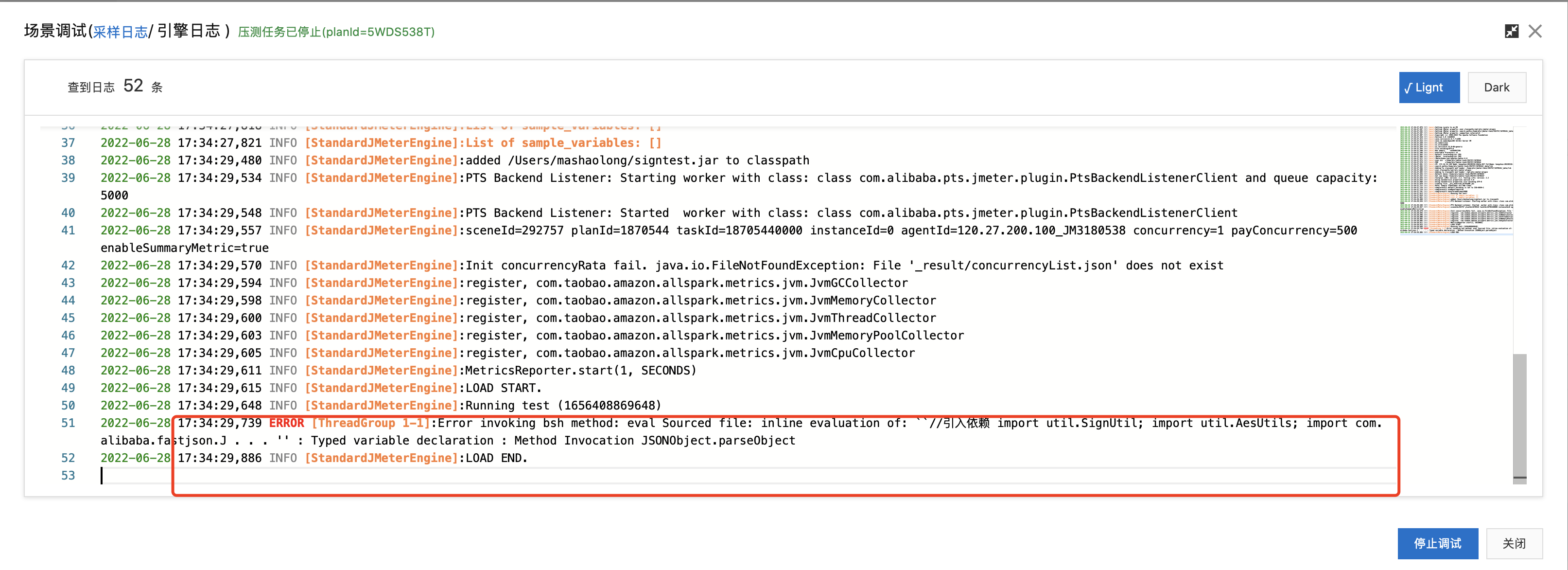This screenshot has height=570, width=1568.
Task: Click the 关闭 button
Action: point(1514,543)
